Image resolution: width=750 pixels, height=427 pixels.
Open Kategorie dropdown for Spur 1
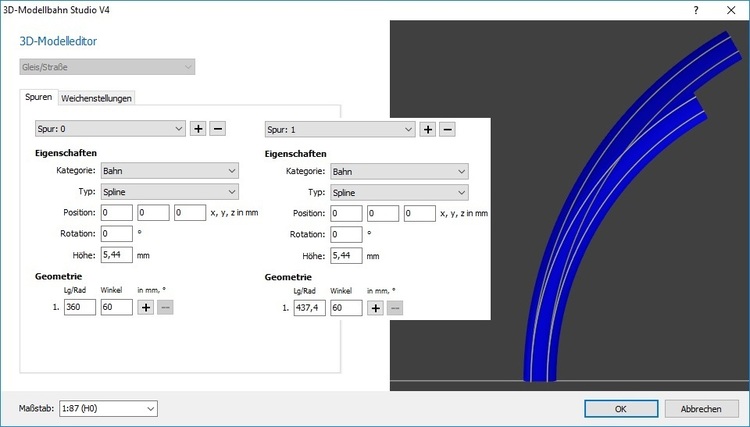tap(399, 172)
